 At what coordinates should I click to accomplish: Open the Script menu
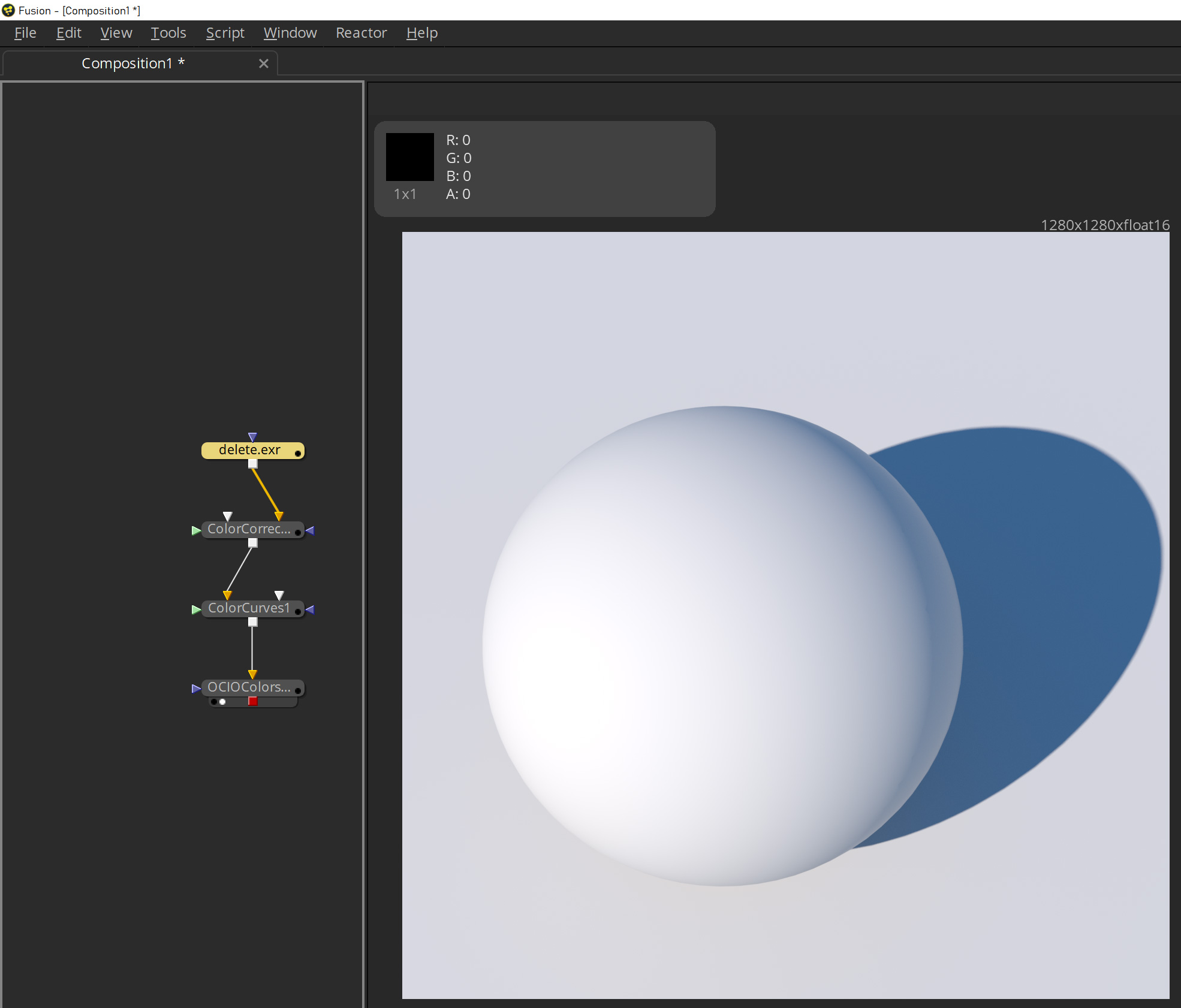coord(225,33)
